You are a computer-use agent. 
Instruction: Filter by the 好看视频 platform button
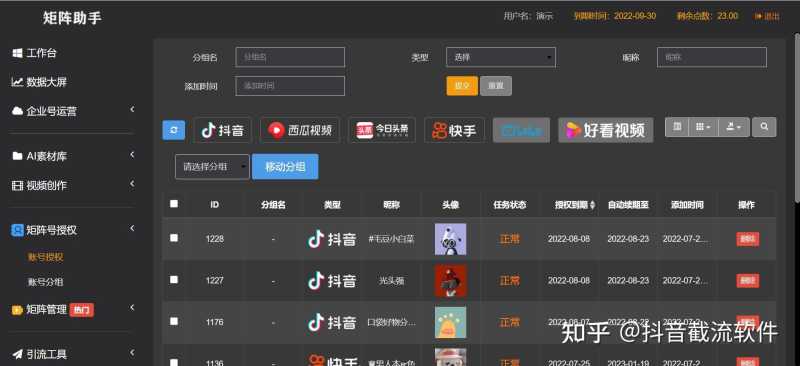tap(606, 130)
